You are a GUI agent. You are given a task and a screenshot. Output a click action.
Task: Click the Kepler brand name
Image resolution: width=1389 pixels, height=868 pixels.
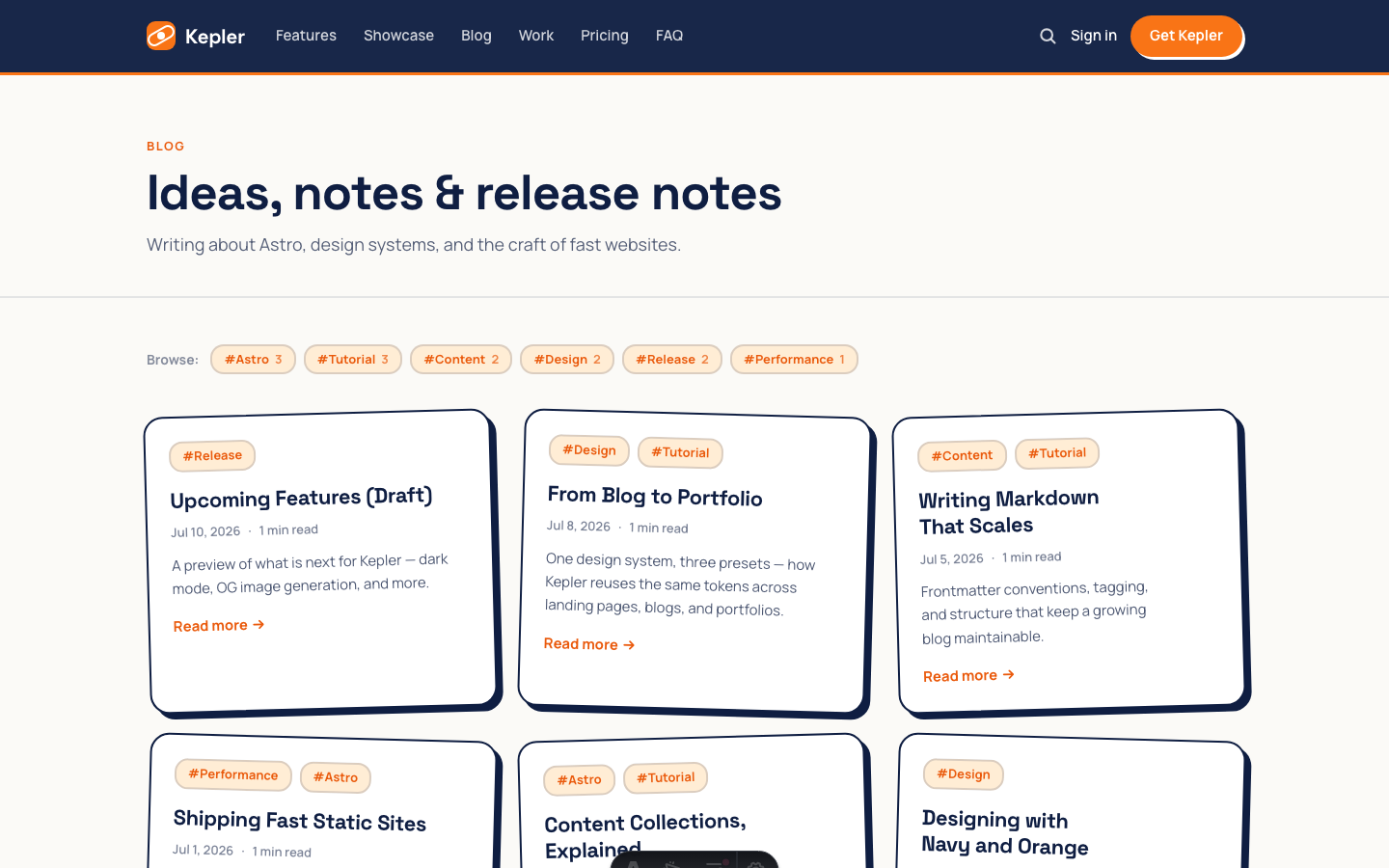pos(215,37)
